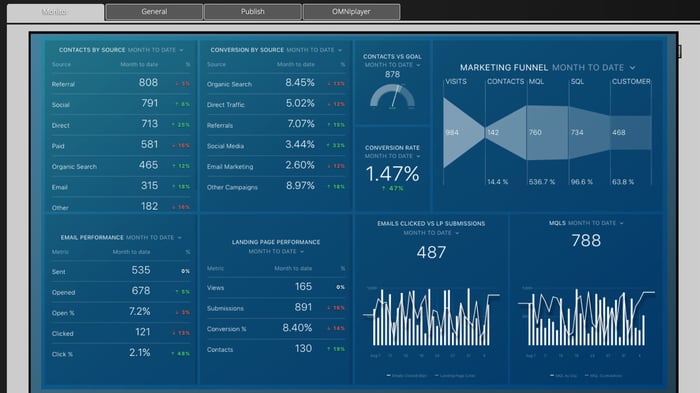Click the funnel 63.8 % rate
This screenshot has height=393, width=700.
point(623,182)
